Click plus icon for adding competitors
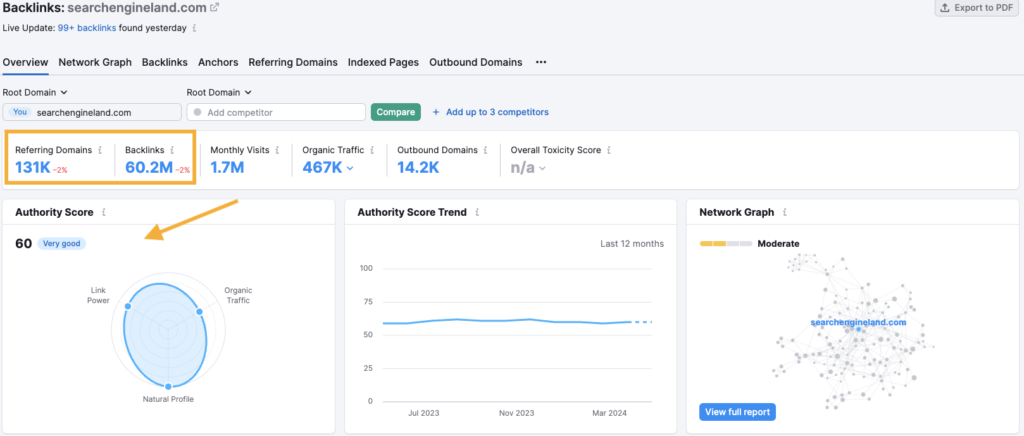Viewport: 1024px width, 436px height. coord(436,112)
